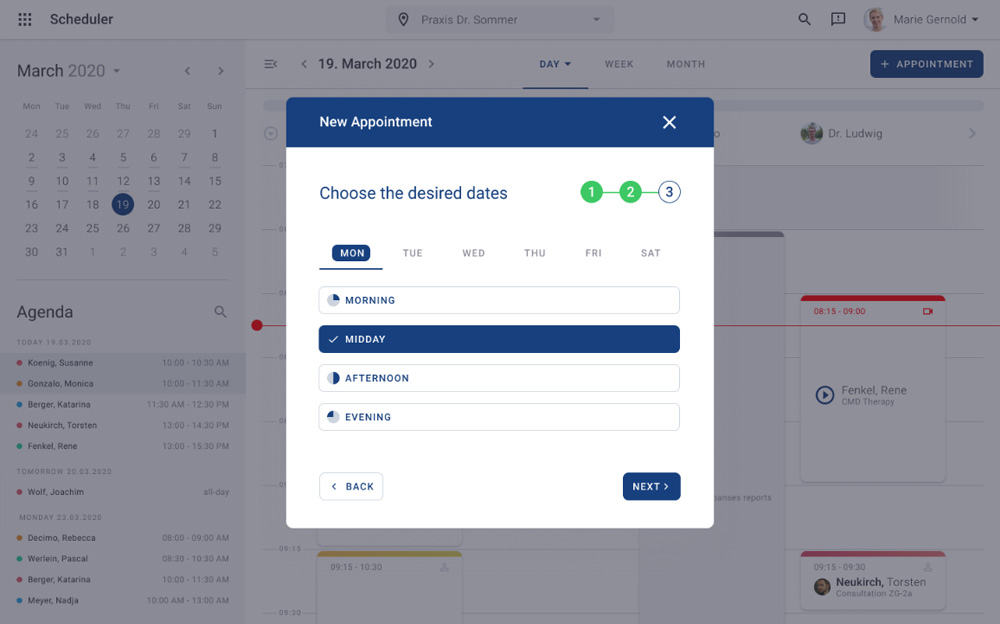Go to previous month in mini calendar
The image size is (1000, 624).
(187, 71)
